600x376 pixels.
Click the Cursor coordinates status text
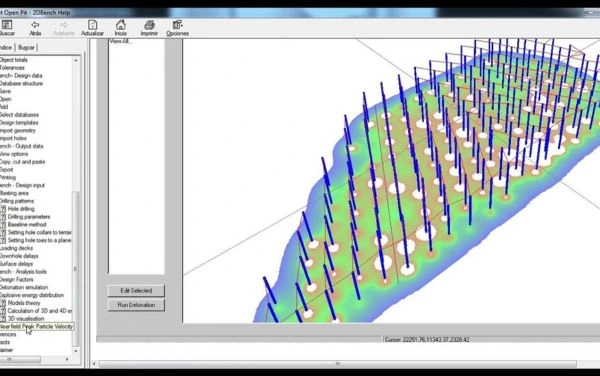pyautogui.click(x=427, y=340)
